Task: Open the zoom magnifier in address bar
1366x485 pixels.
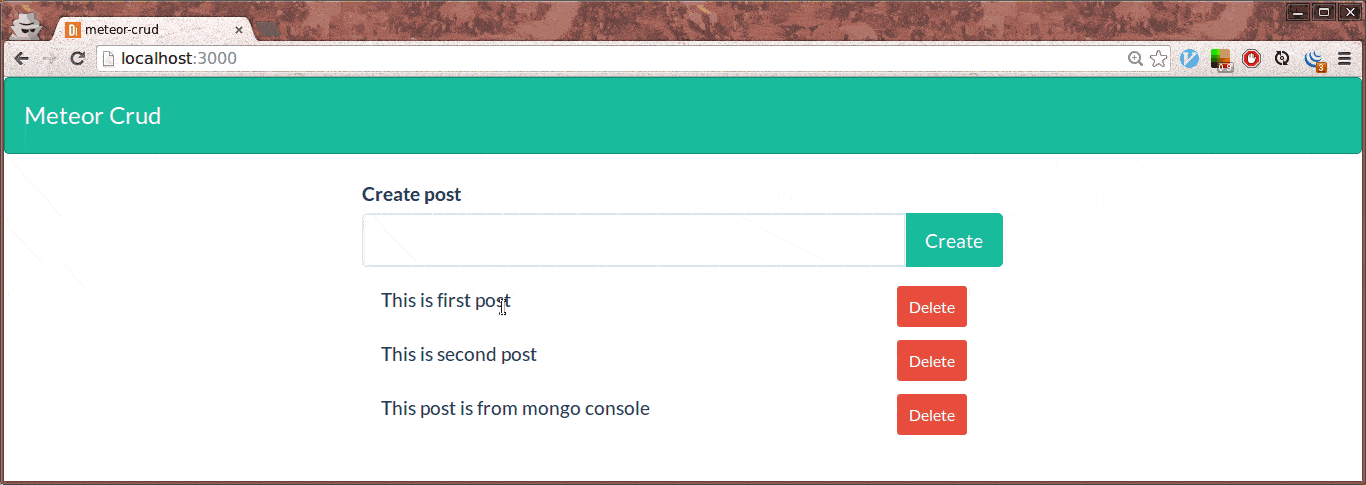Action: [x=1135, y=59]
